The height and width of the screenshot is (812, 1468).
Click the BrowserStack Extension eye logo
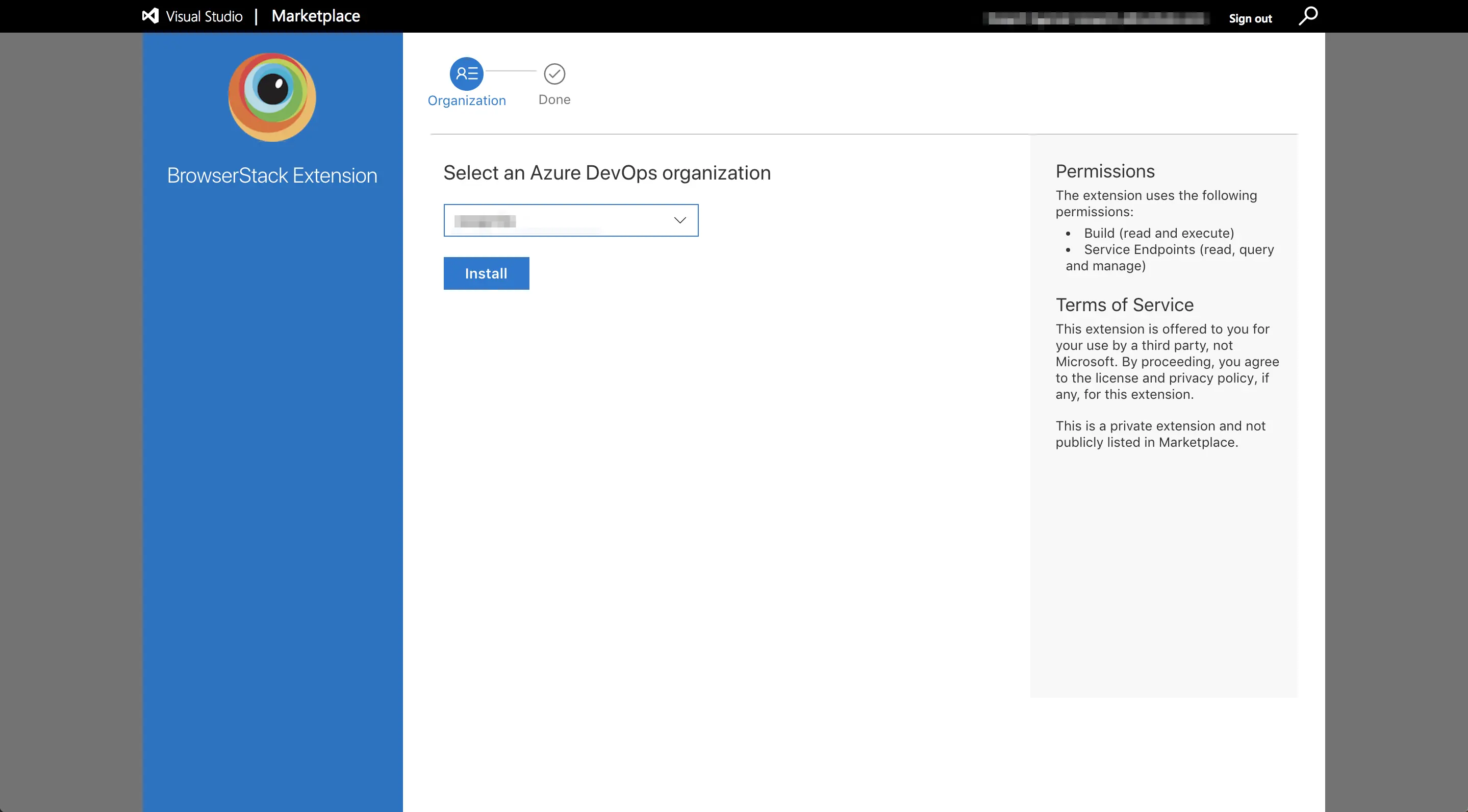[x=271, y=97]
